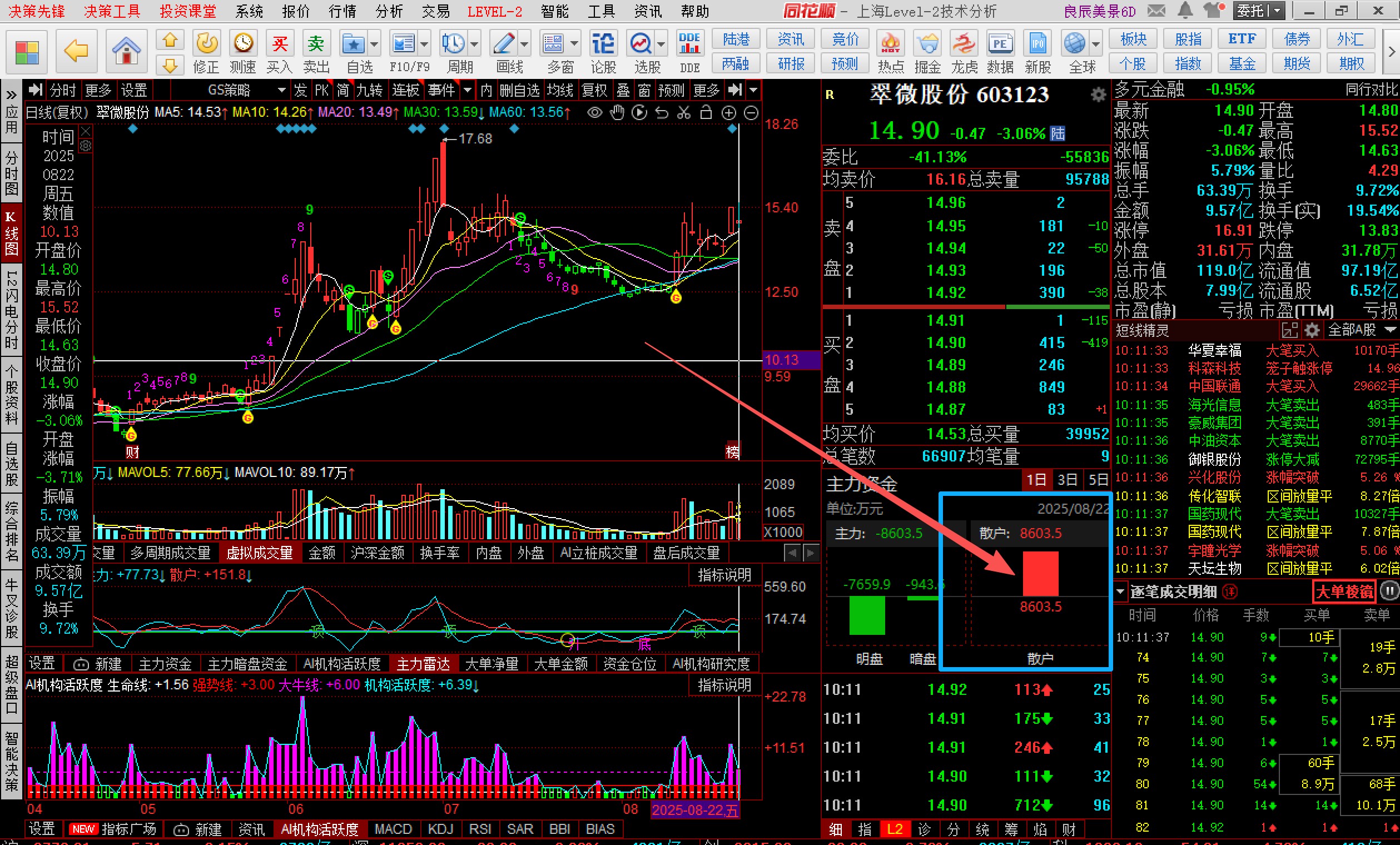Switch to the MACD indicator tab
The height and width of the screenshot is (845, 1400).
[393, 829]
